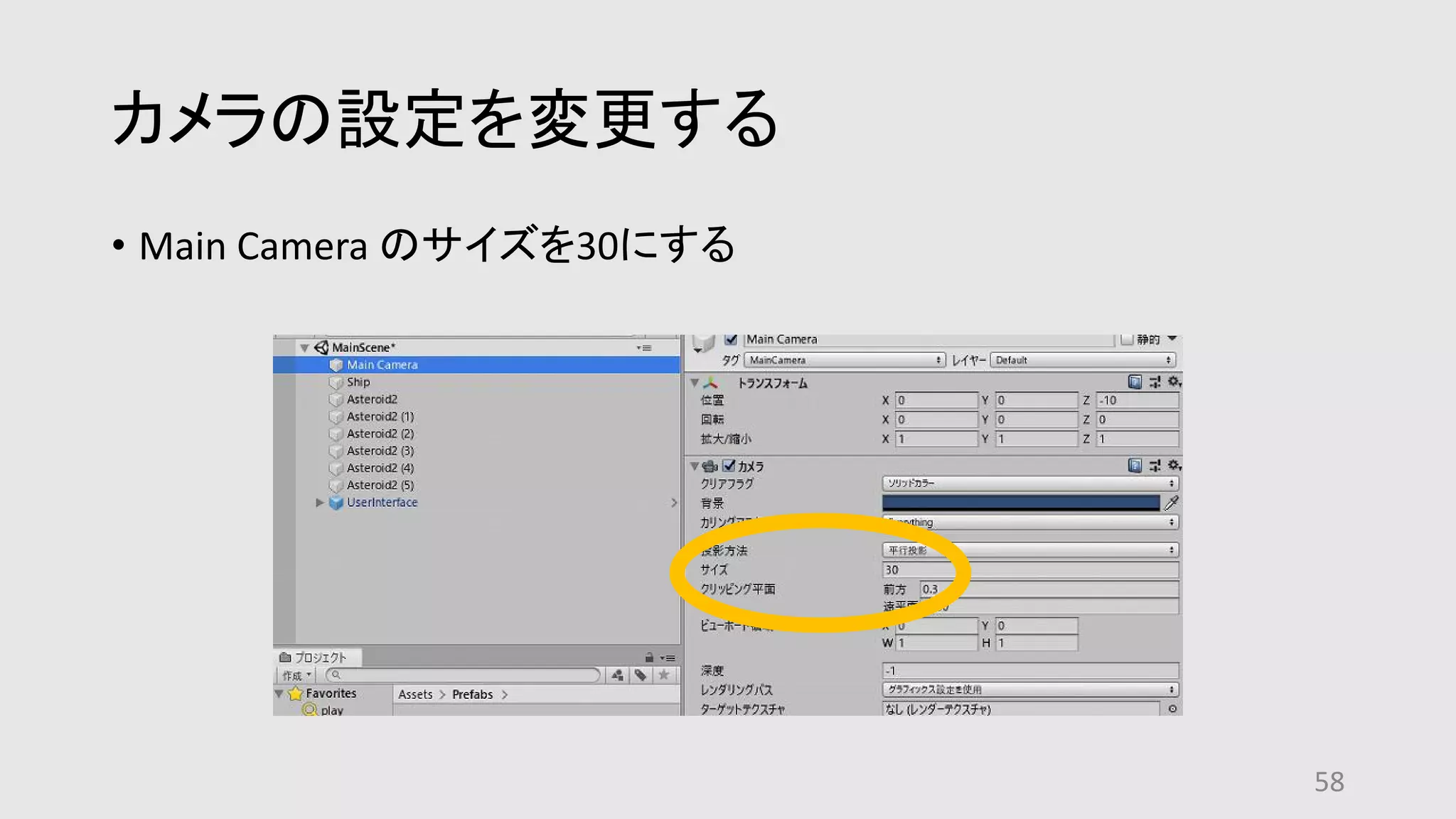The width and height of the screenshot is (1456, 819).
Task: Disable the カメラ component checkbox
Action: 729,466
